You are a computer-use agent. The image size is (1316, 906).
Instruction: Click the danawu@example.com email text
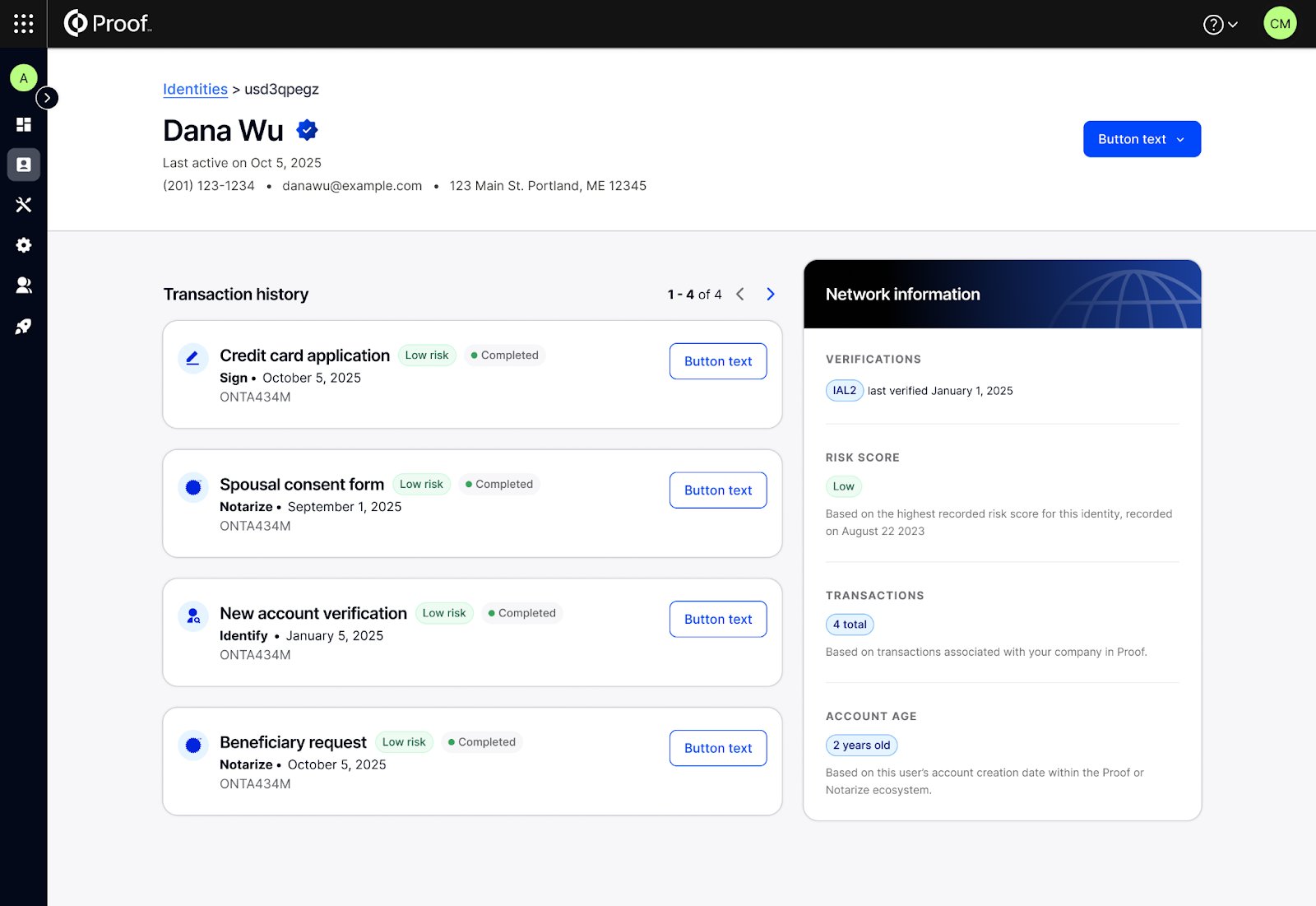coord(352,186)
